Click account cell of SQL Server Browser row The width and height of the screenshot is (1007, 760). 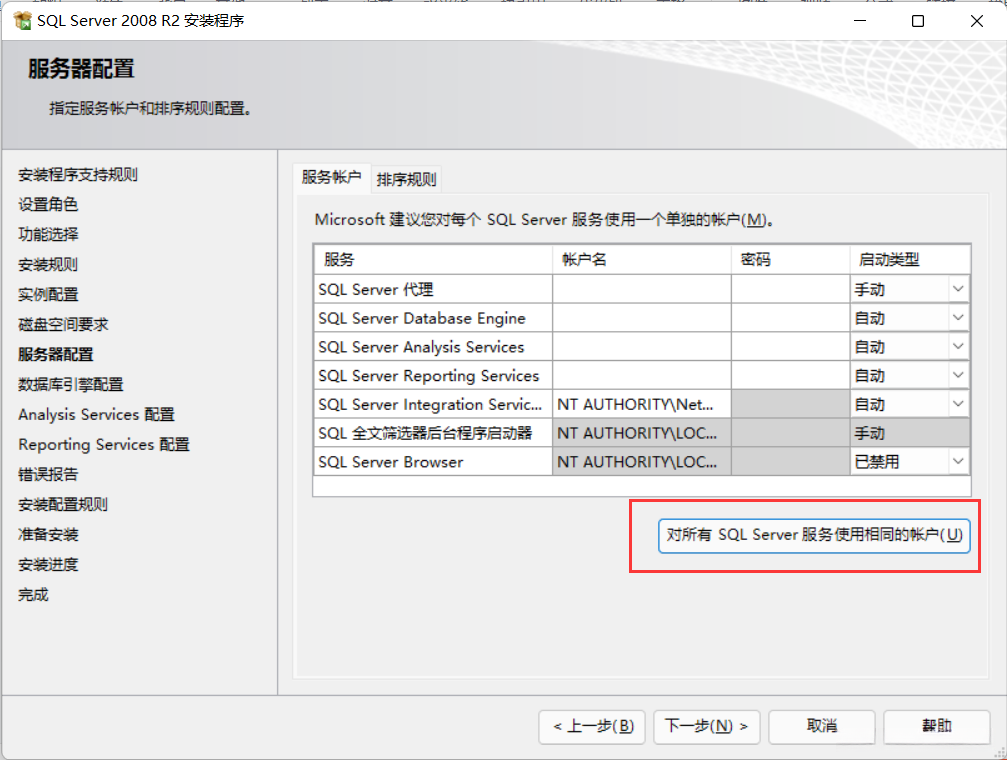pos(642,461)
